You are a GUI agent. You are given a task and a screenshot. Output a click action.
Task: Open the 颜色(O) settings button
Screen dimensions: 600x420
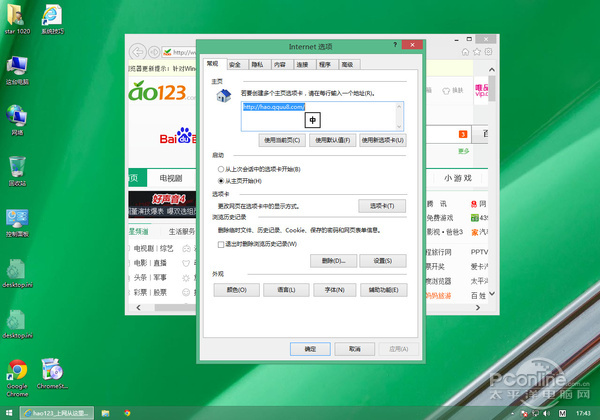[236, 290]
